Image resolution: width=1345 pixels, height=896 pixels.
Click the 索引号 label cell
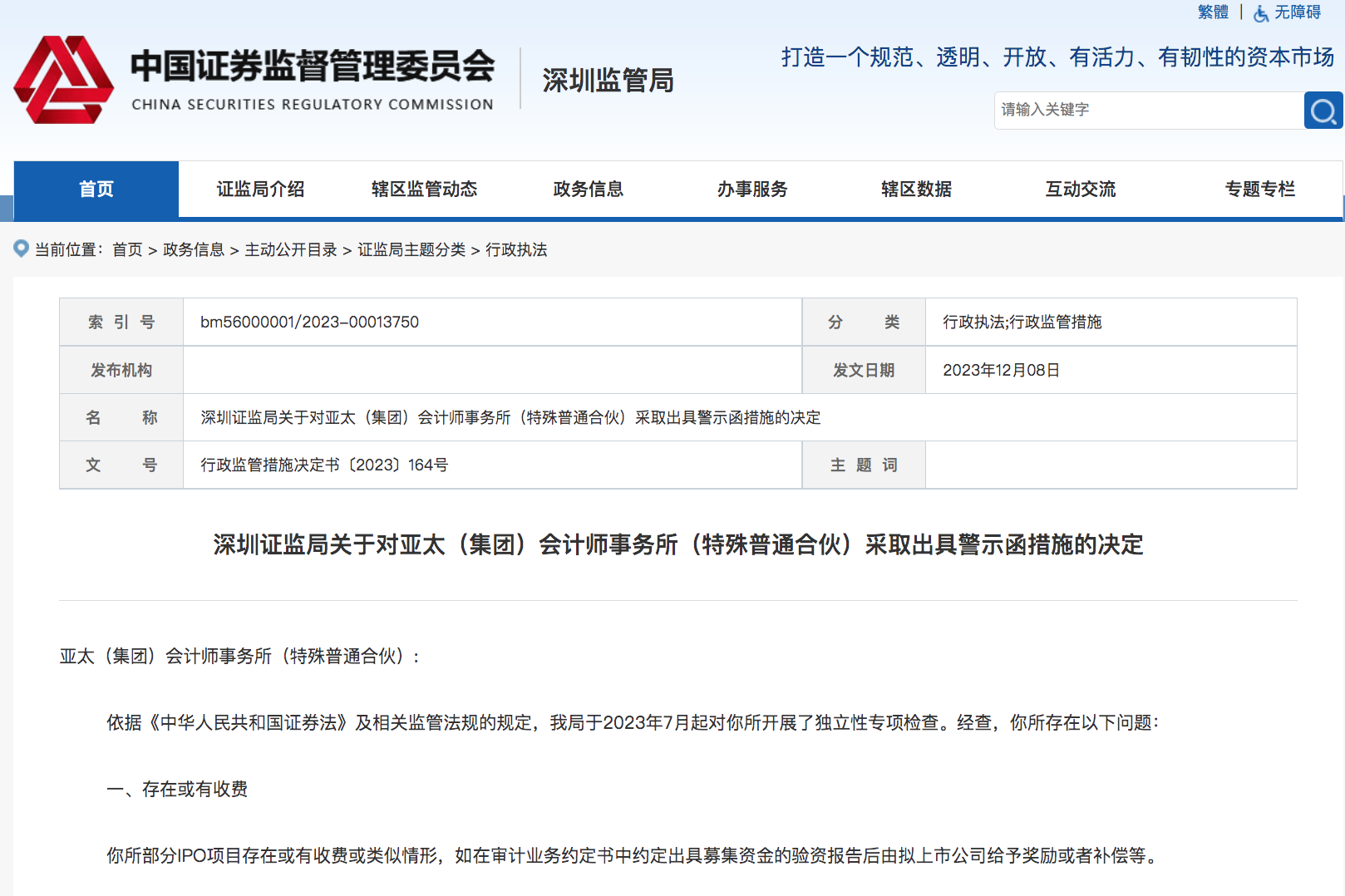point(121,322)
